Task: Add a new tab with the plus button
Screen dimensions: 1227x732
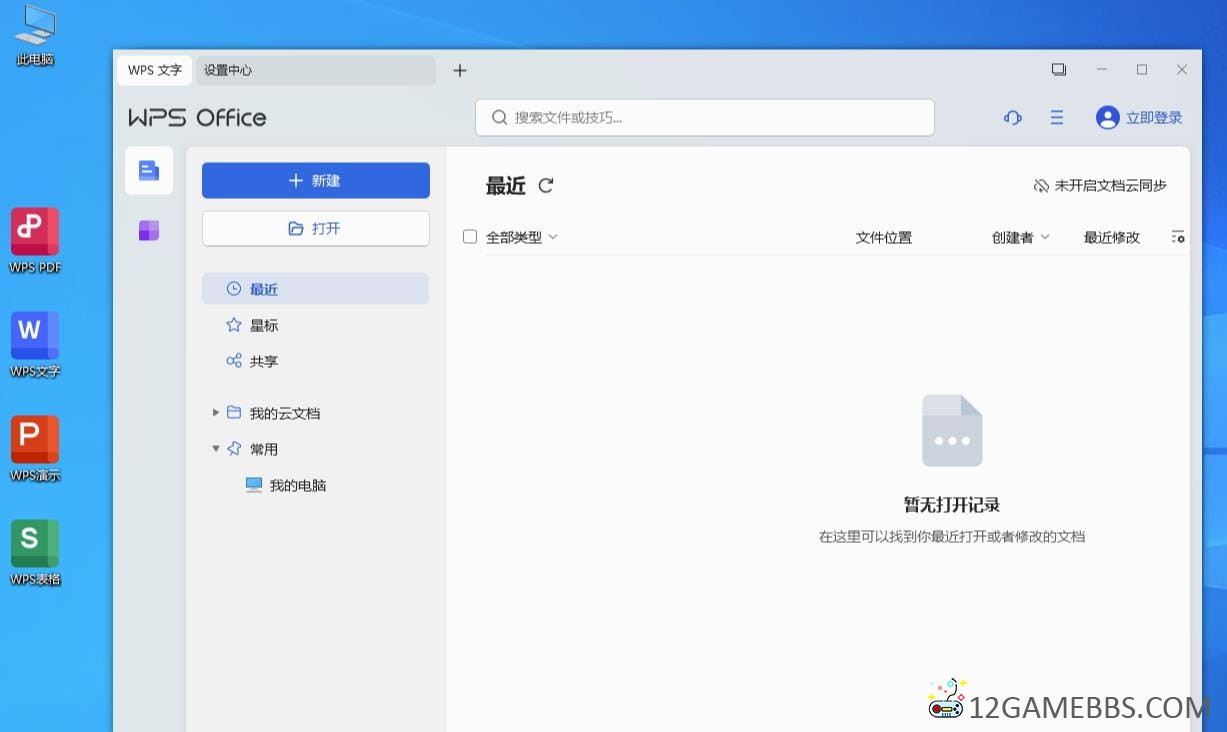Action: (460, 70)
